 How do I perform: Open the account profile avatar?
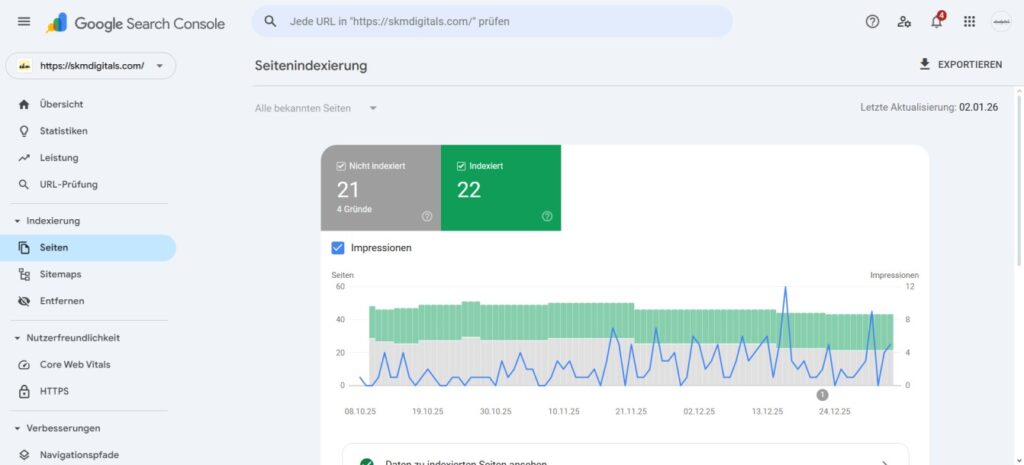click(x=1000, y=22)
